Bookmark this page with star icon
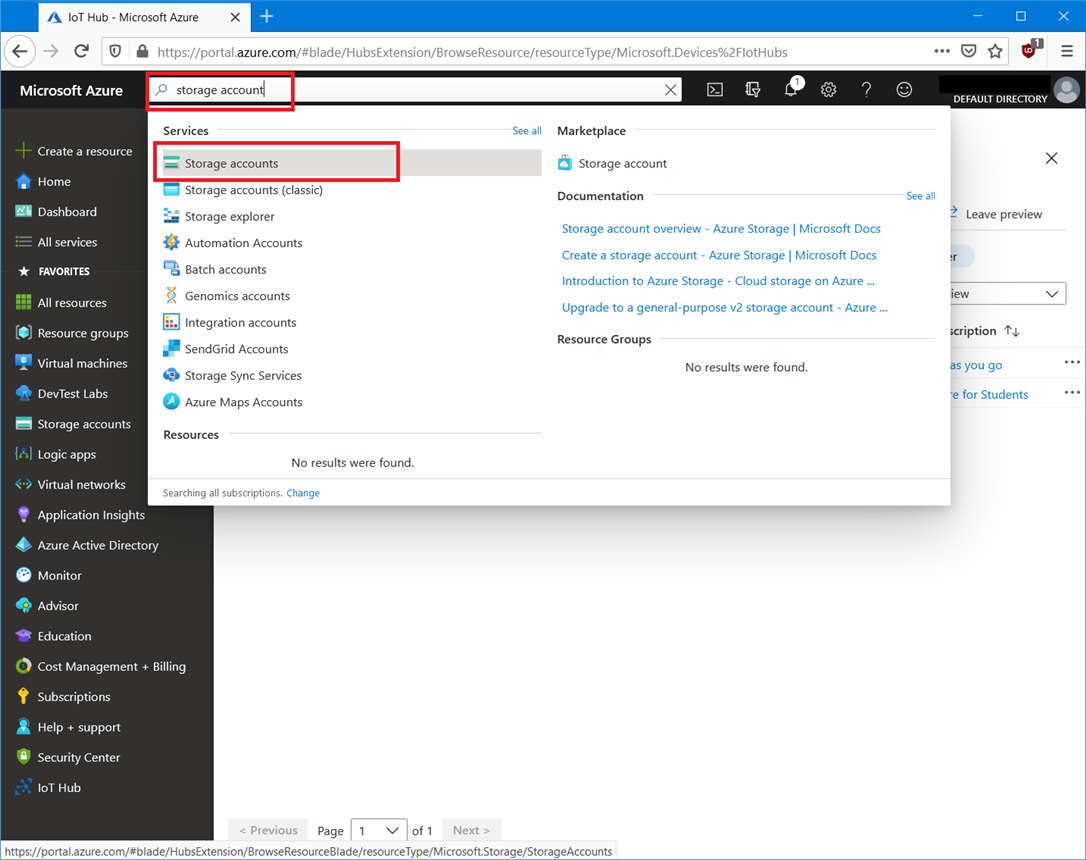 (x=995, y=51)
